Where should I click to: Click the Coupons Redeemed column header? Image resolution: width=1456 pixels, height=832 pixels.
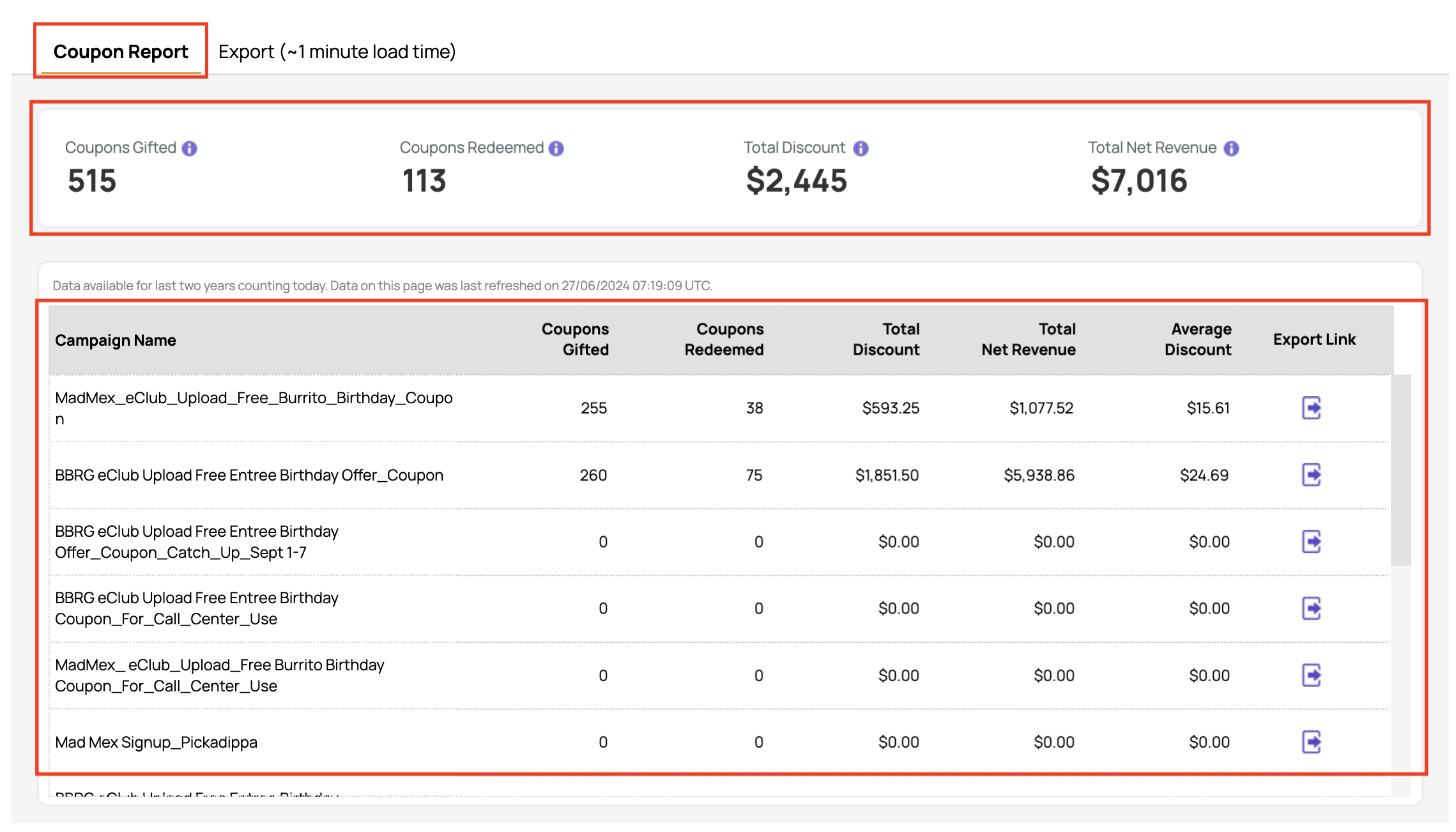pyautogui.click(x=724, y=339)
